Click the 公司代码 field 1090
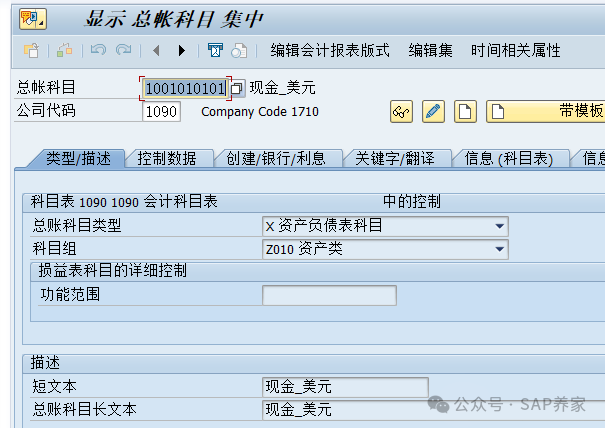The height and width of the screenshot is (428, 605). tap(161, 112)
